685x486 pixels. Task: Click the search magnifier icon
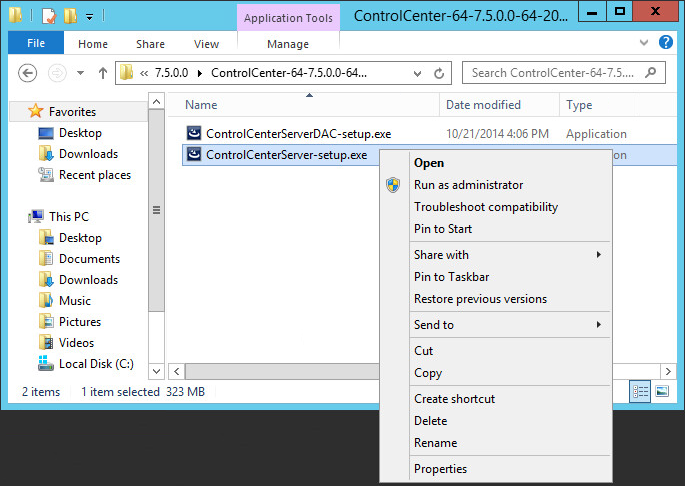tap(650, 72)
